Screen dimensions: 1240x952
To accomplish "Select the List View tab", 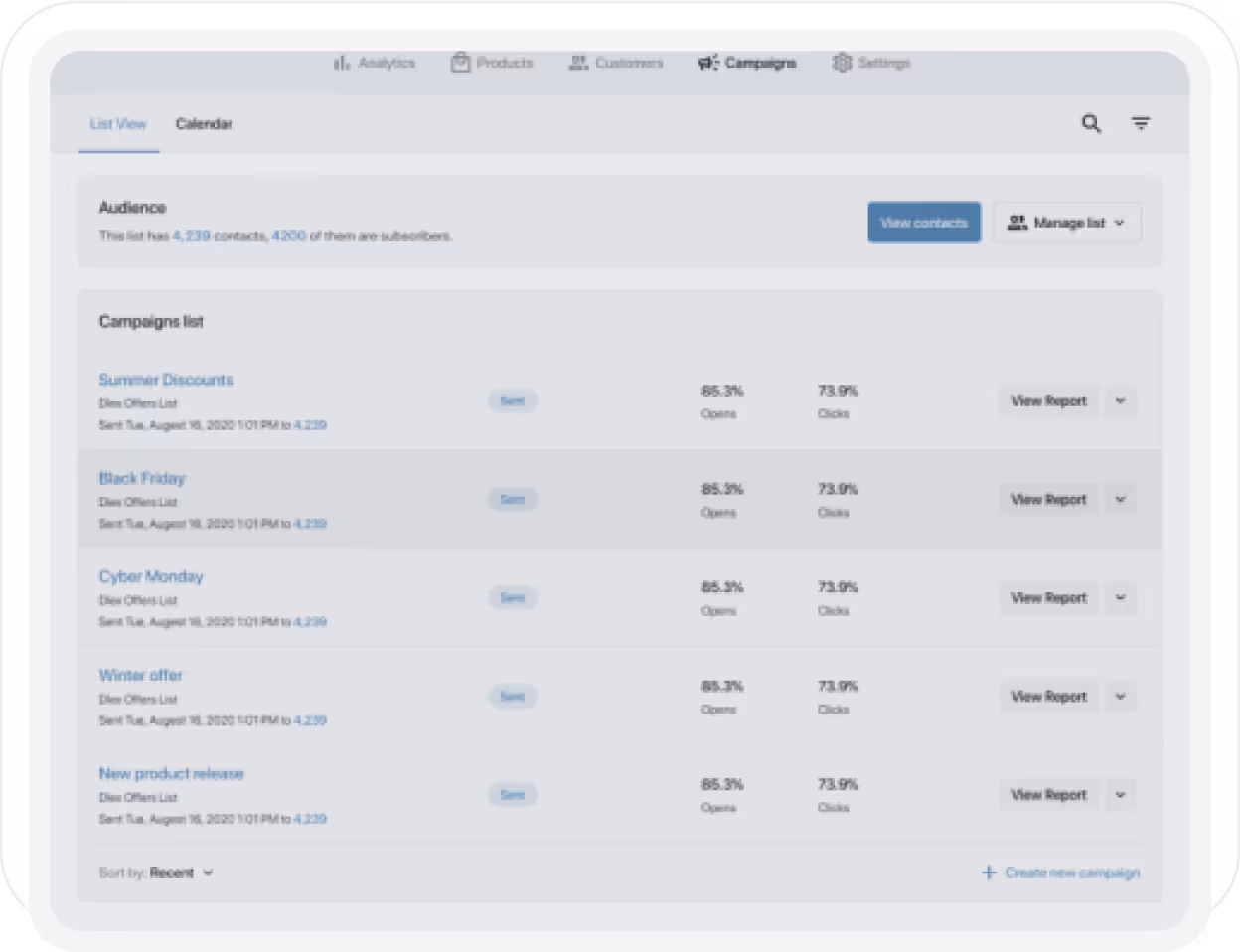I will [117, 123].
